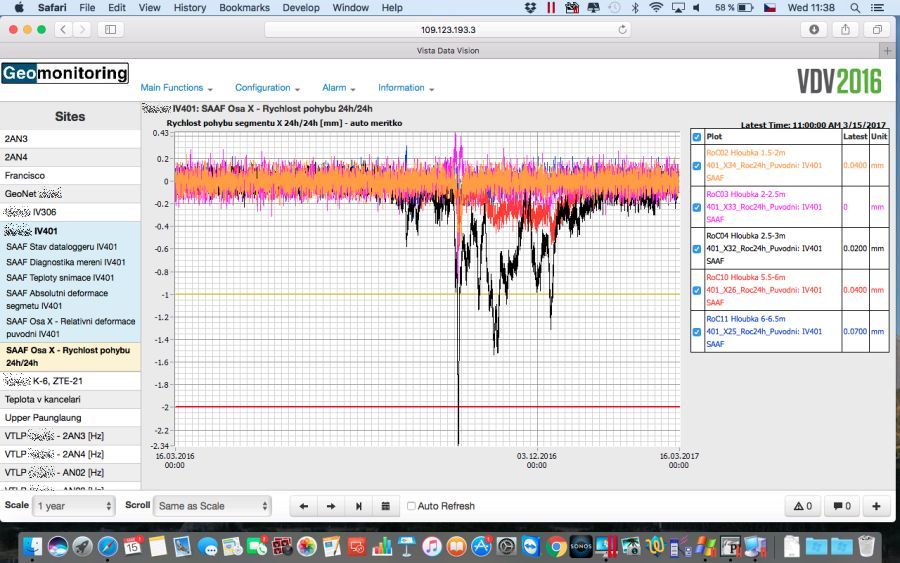The width and height of the screenshot is (900, 563).
Task: Open the Window menu
Action: (351, 7)
